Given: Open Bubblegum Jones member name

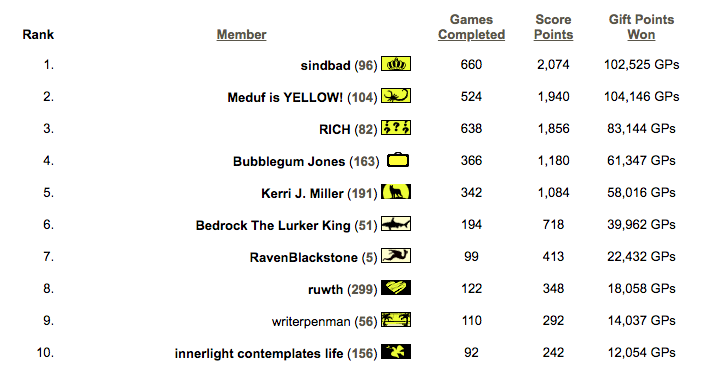Looking at the screenshot, I should point(289,162).
